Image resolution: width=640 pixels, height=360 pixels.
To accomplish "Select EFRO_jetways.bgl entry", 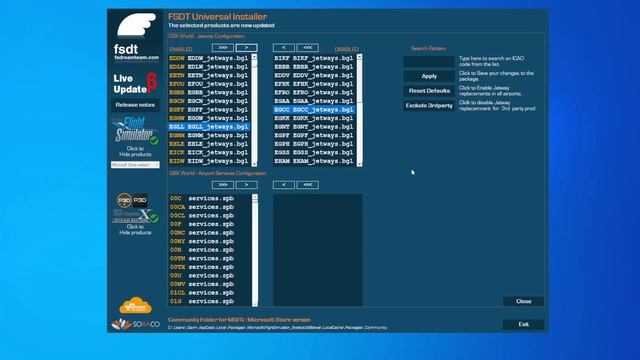I will point(314,92).
